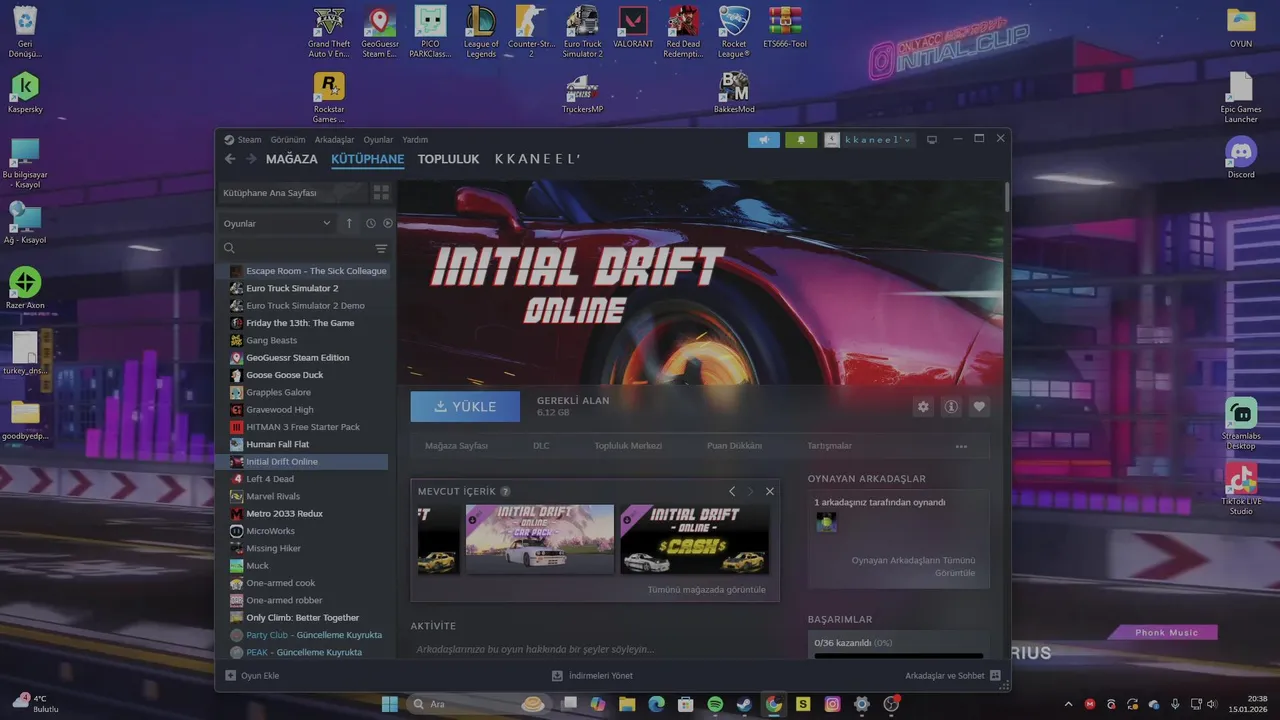Open Tartışmalar link
1280x720 pixels.
(x=830, y=446)
